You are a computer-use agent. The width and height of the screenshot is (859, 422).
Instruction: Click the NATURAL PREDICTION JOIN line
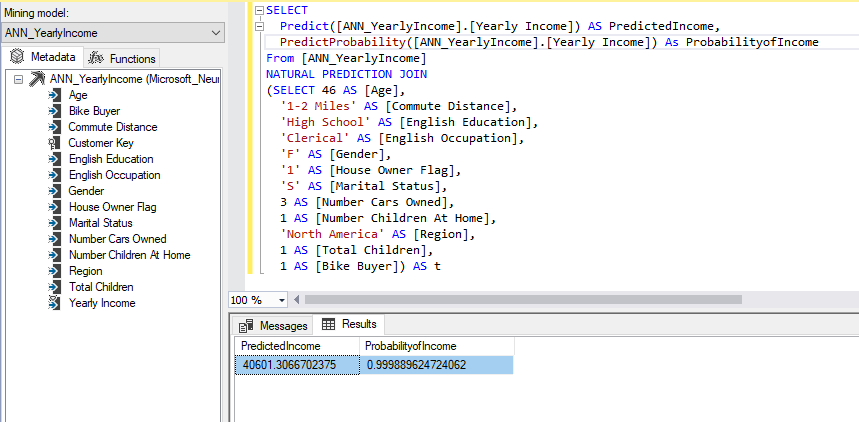[x=347, y=74]
